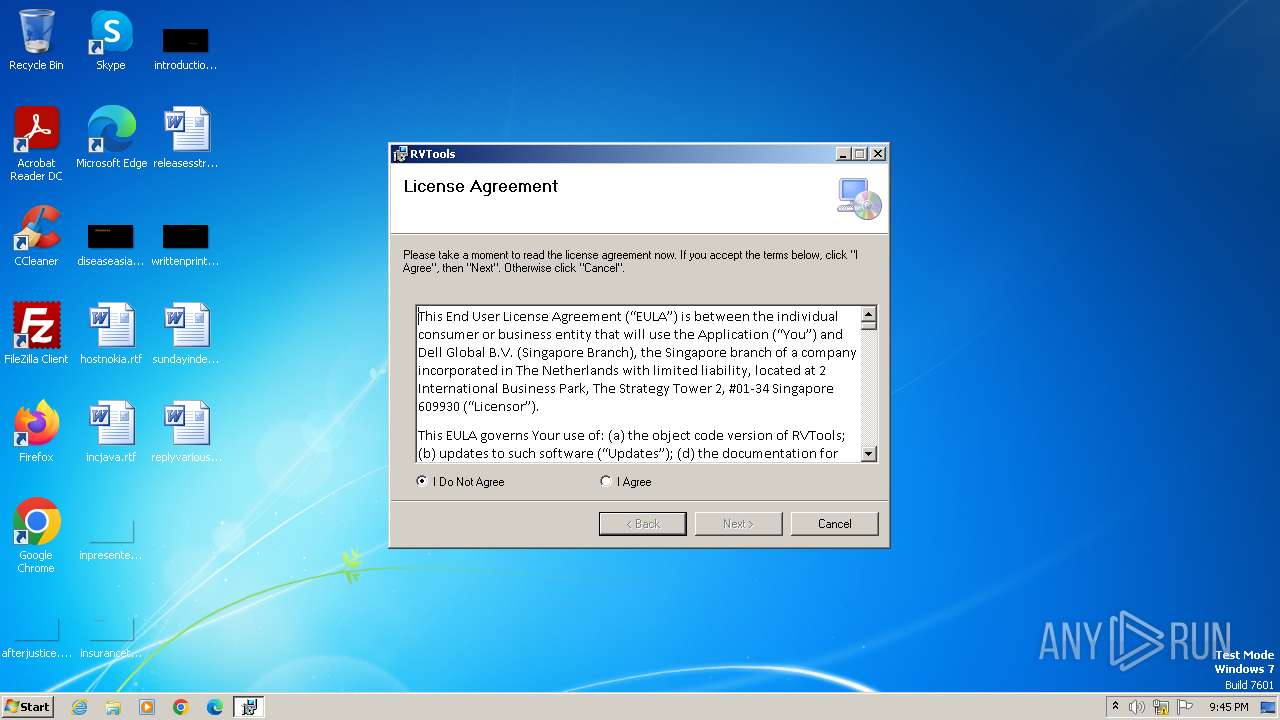The height and width of the screenshot is (720, 1280).
Task: Select the Microsoft Edge desktop shortcut
Action: [111, 138]
